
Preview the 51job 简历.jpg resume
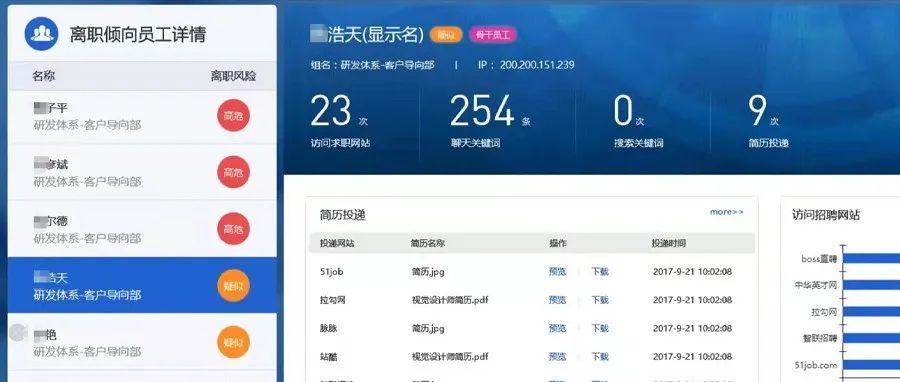coord(557,271)
